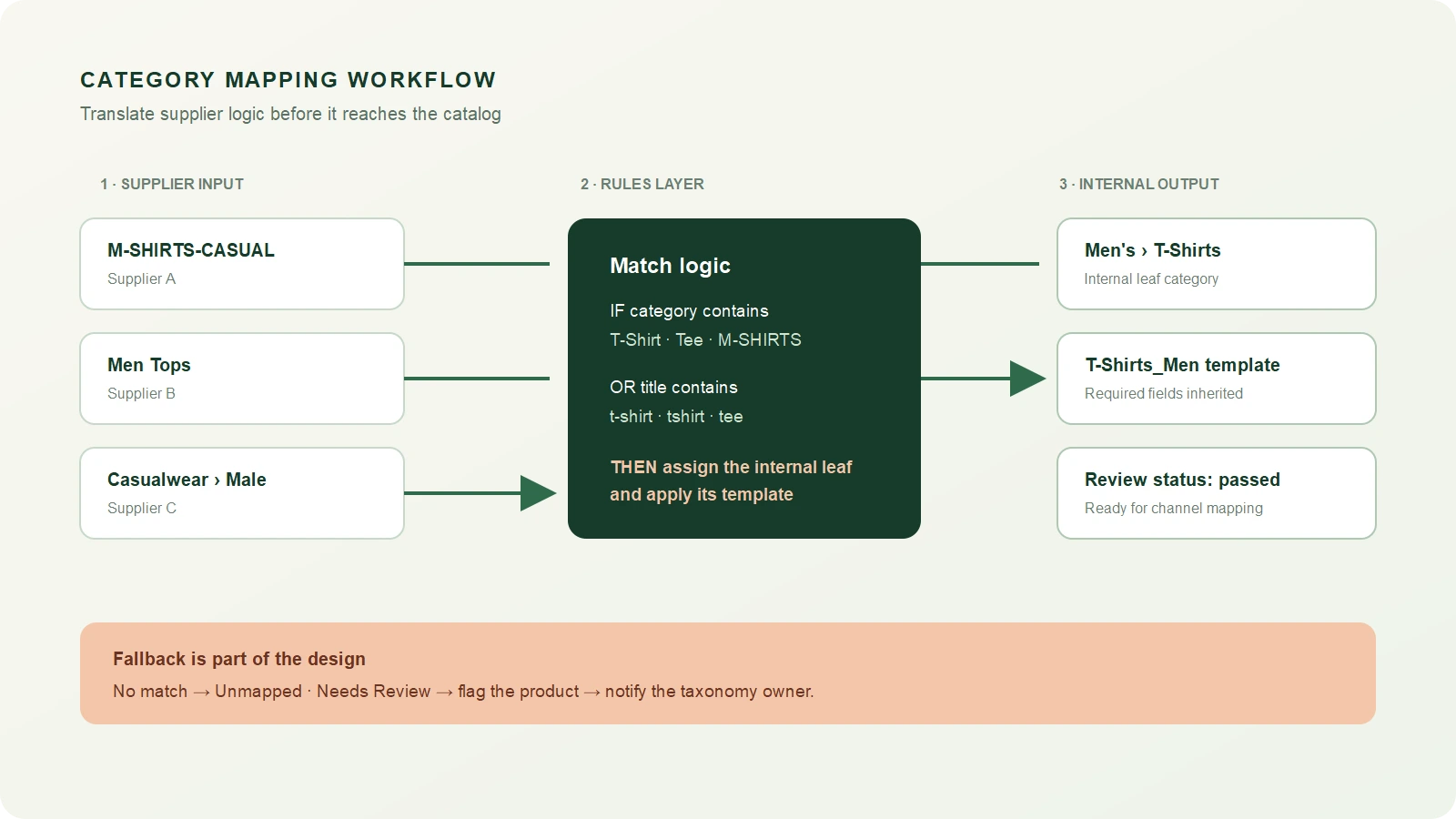
Task: Click the Casualwear › Male card
Action: pos(242,493)
